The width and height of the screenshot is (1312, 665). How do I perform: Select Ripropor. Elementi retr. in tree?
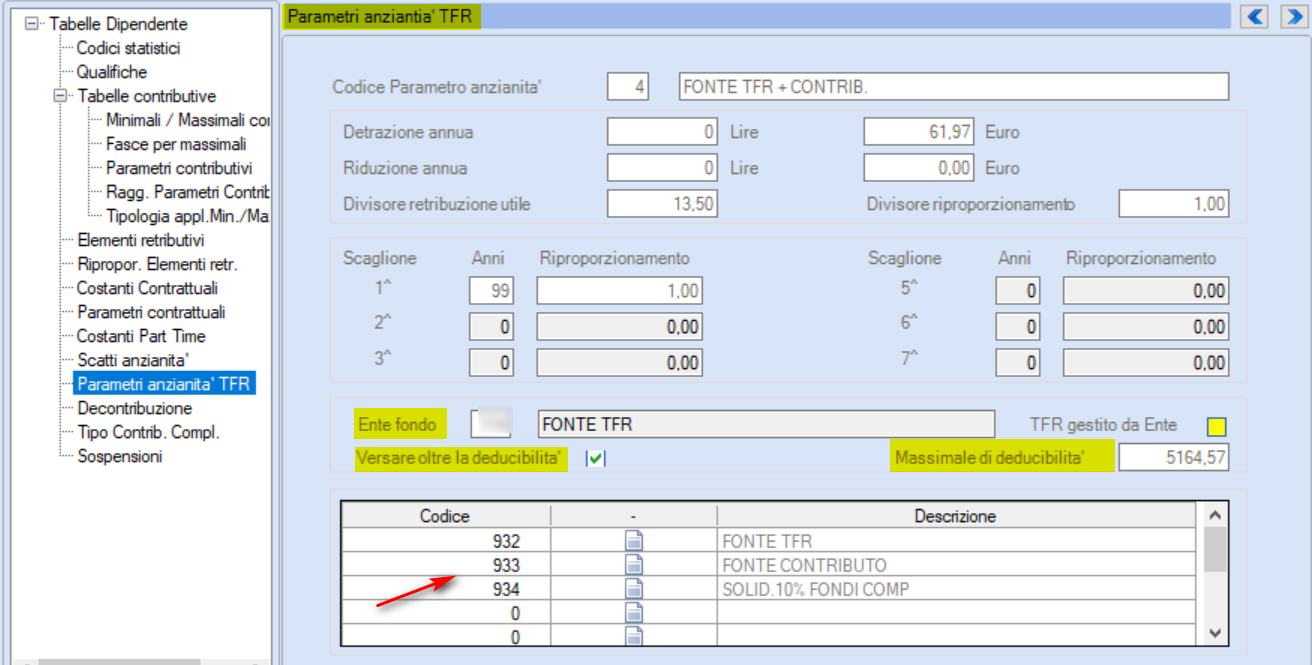pos(157,264)
